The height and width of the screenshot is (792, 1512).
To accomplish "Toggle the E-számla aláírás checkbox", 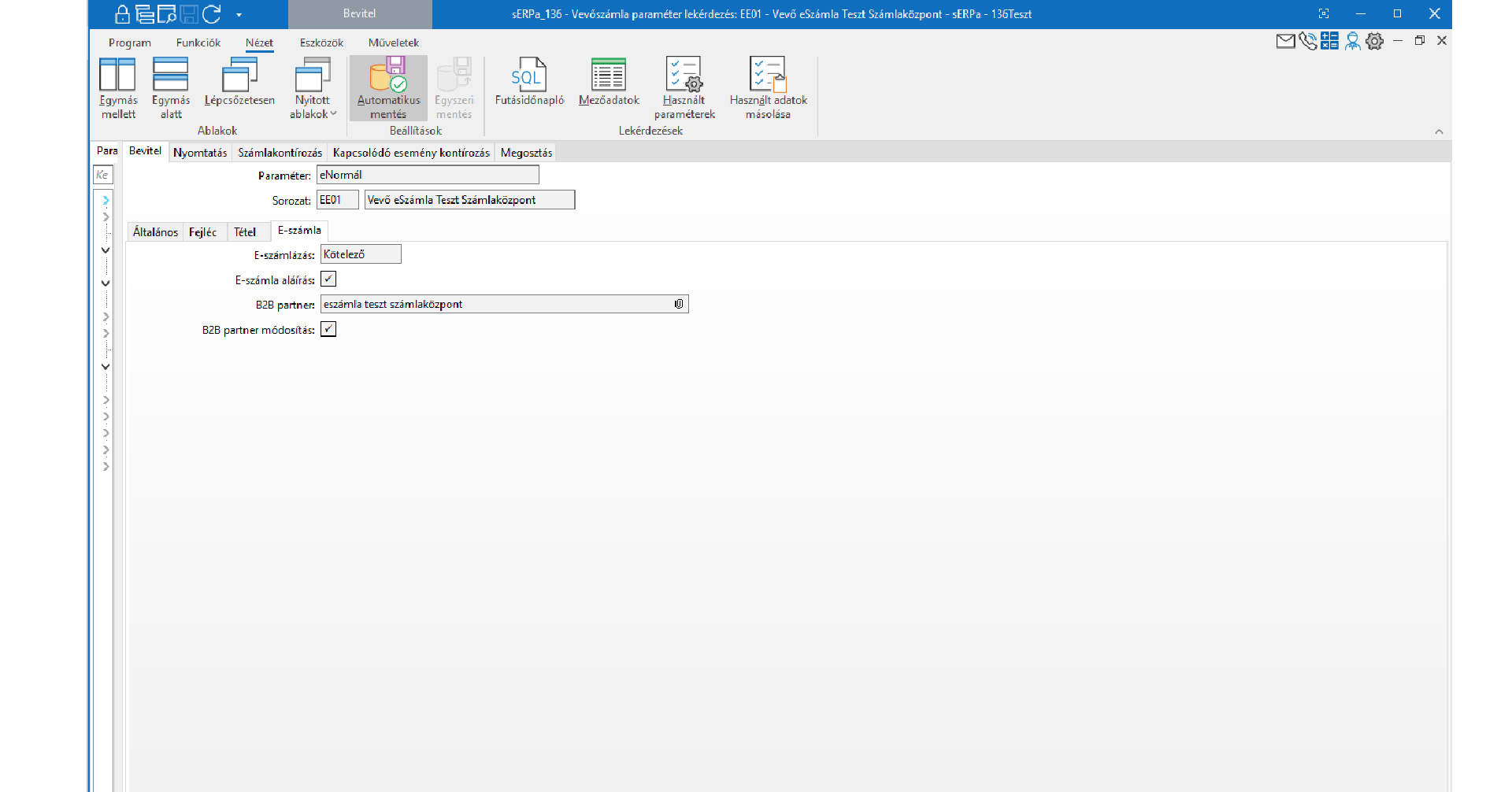I will pyautogui.click(x=328, y=279).
